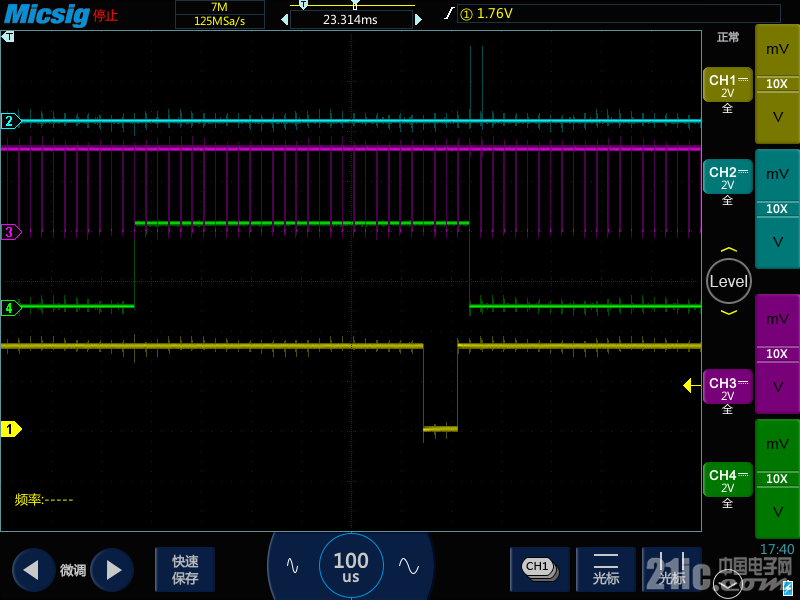Tap the 125MSa/s sample rate readout
Viewport: 800px width, 600px height.
tap(219, 21)
